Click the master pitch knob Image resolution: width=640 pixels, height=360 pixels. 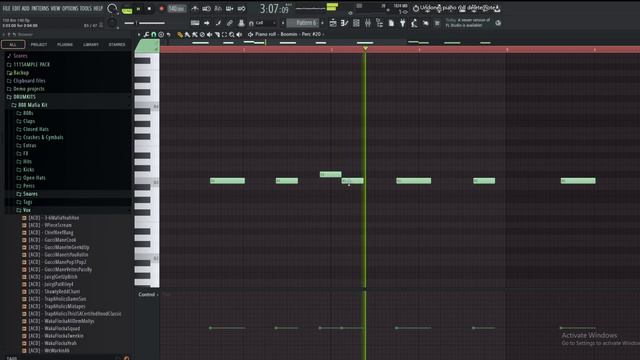pyautogui.click(x=111, y=23)
